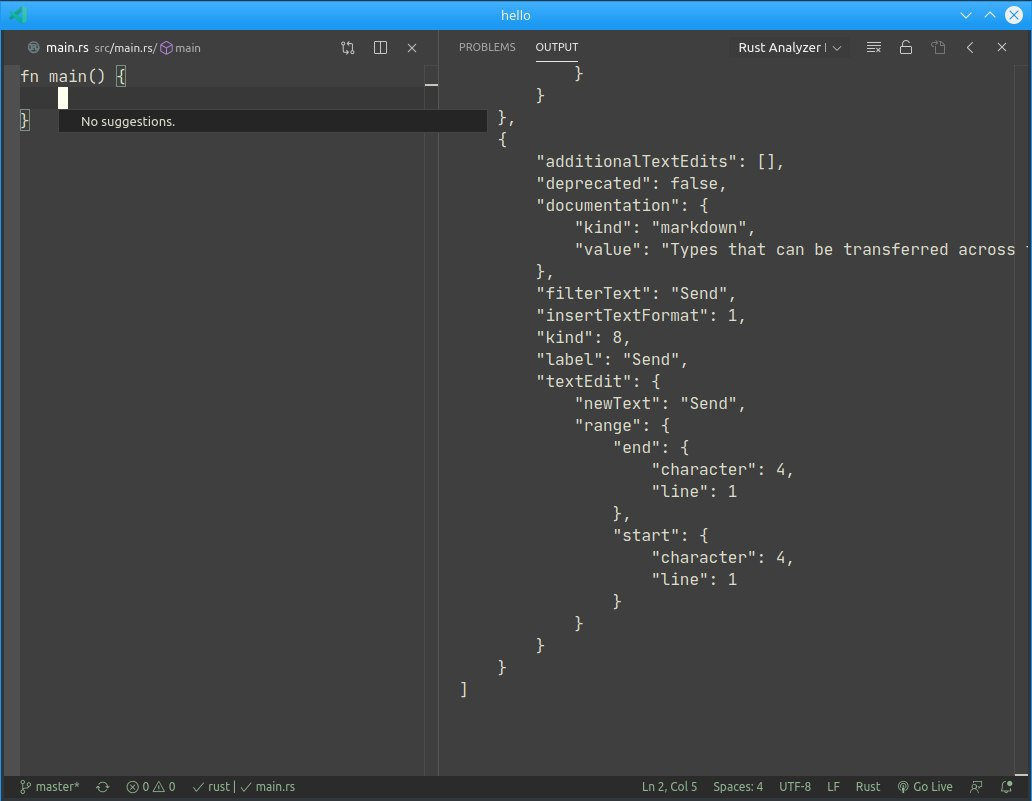
Task: Close the main.rs editor tab
Action: [412, 48]
